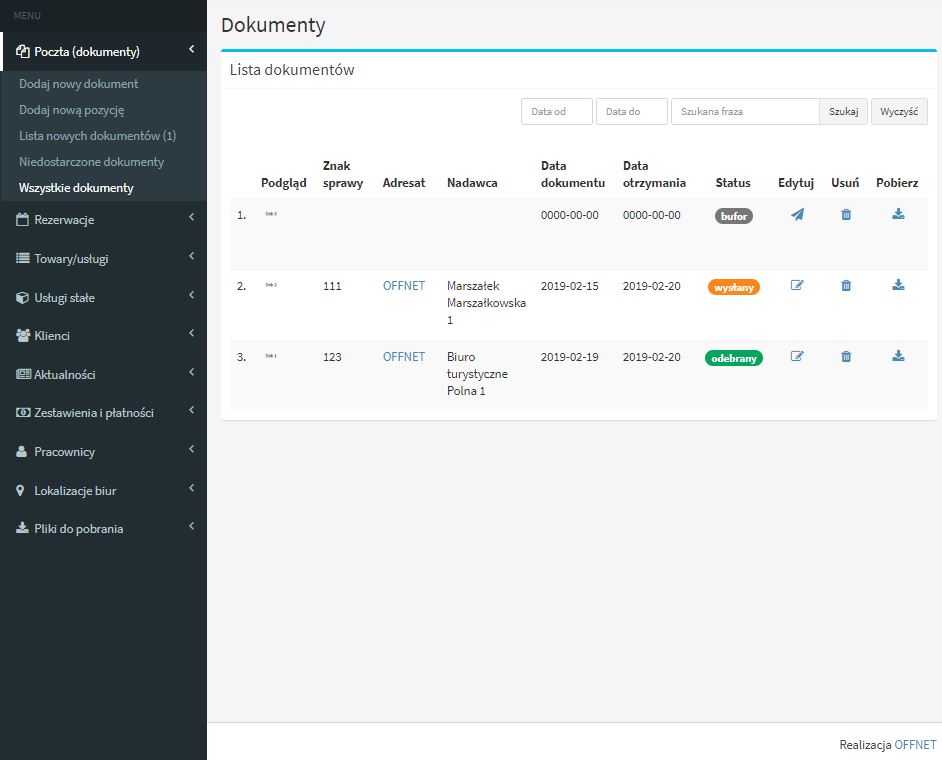Screen dimensions: 942x760
Task: Expand the Towary/usługi chevron
Action: tap(192, 257)
